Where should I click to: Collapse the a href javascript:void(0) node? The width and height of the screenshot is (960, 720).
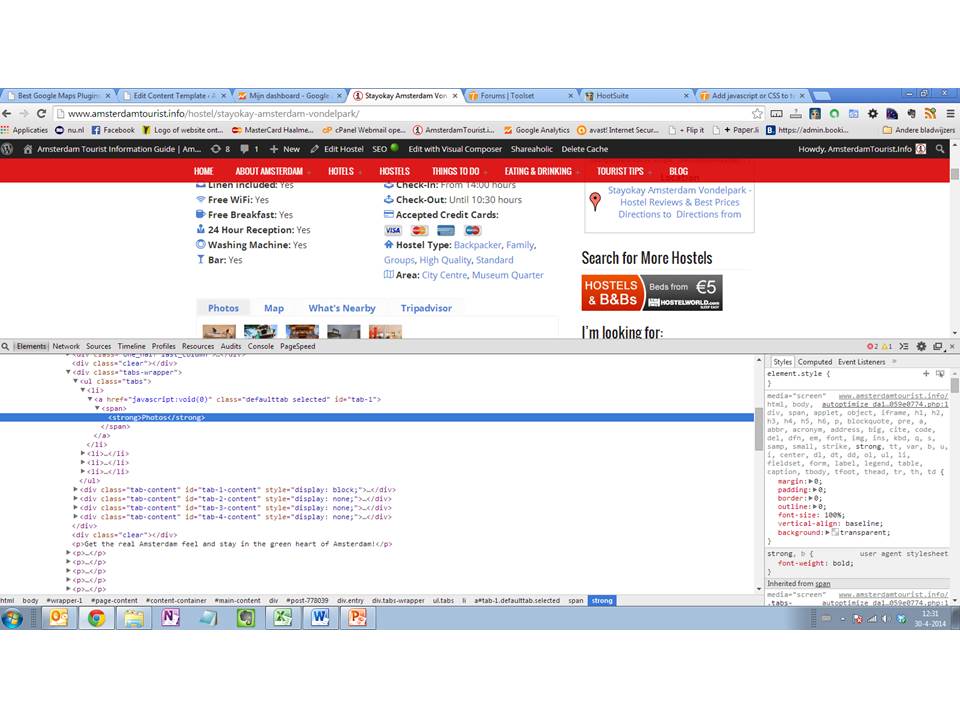coord(90,399)
